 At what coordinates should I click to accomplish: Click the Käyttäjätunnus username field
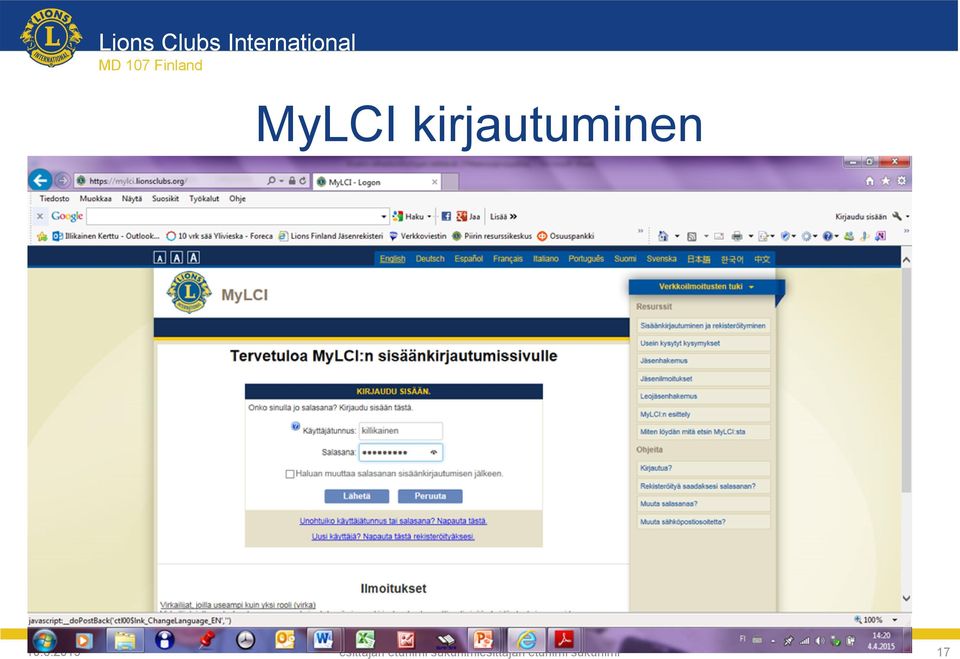[400, 431]
